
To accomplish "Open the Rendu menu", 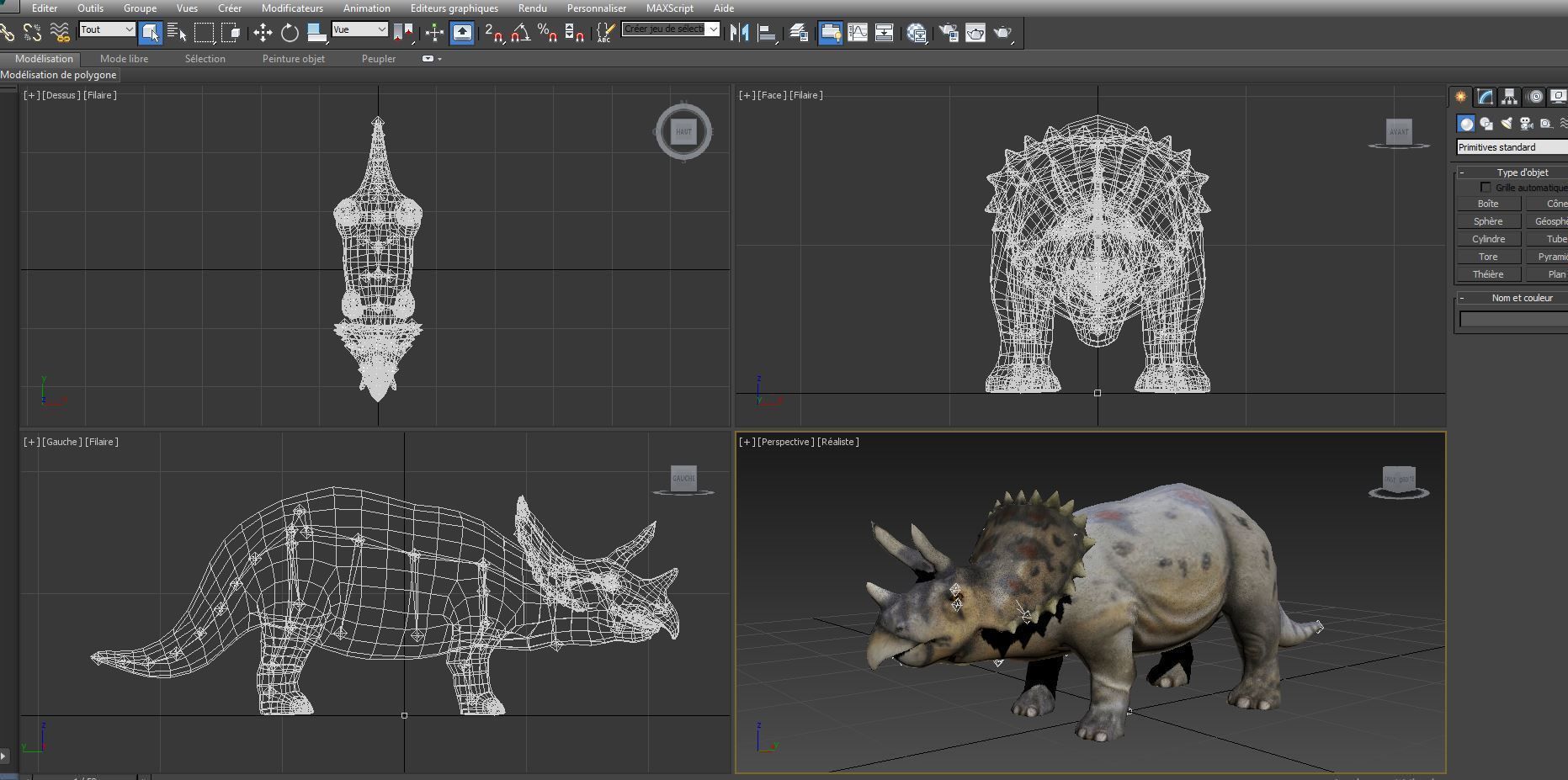I will point(532,8).
